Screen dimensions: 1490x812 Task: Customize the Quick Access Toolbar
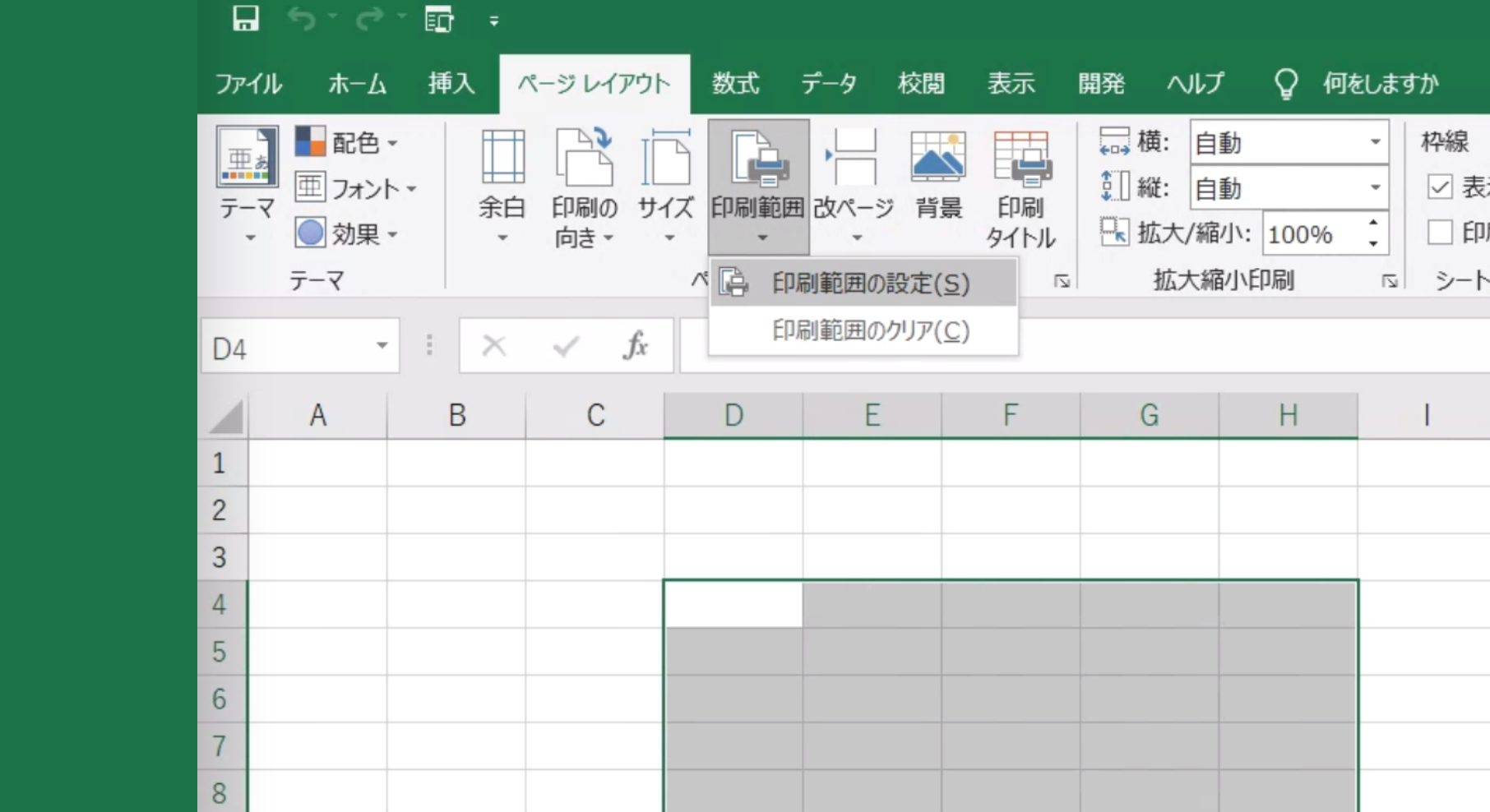pos(493,21)
